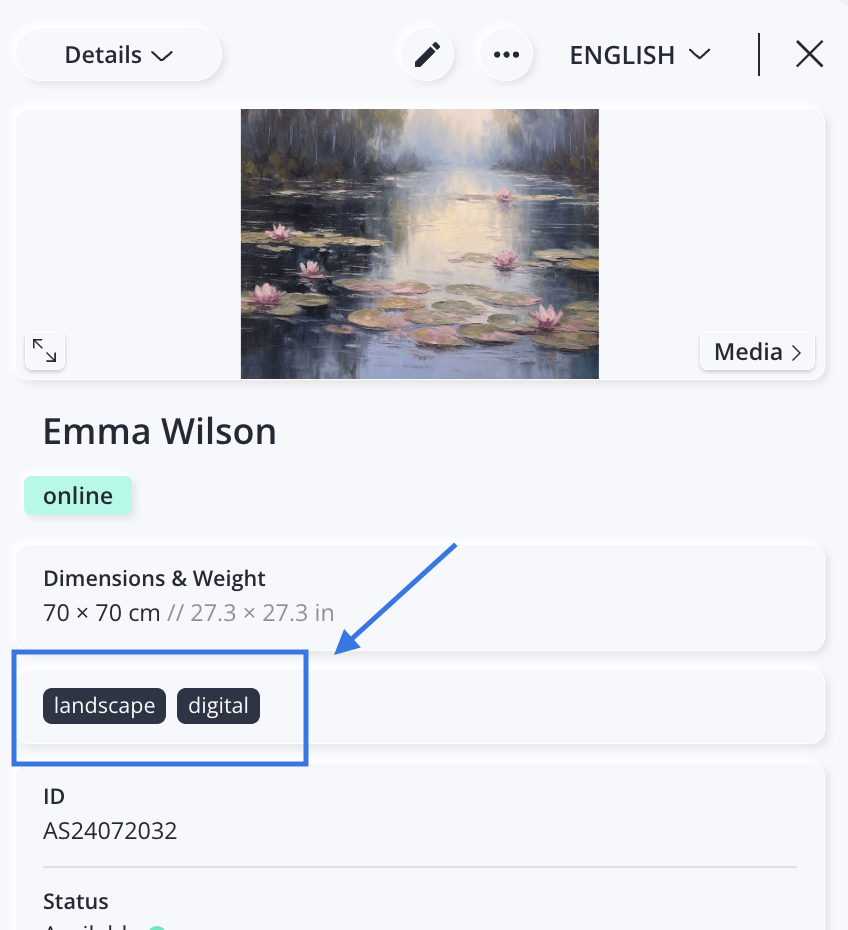Open the Media section
848x930 pixels.
[x=757, y=352]
